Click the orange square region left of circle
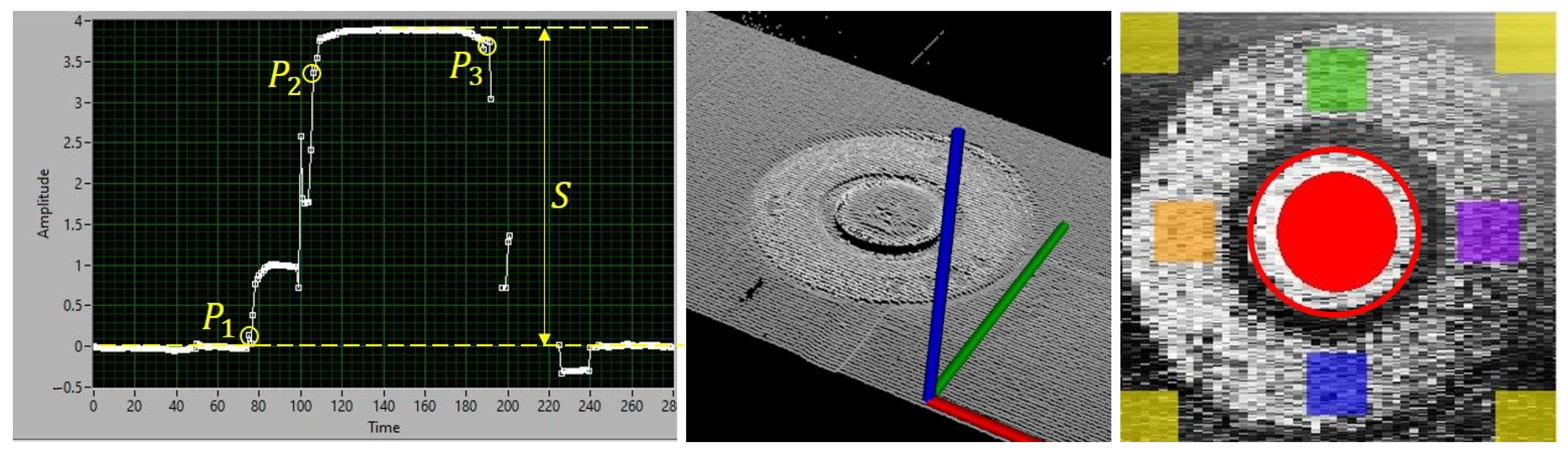 tap(1185, 232)
